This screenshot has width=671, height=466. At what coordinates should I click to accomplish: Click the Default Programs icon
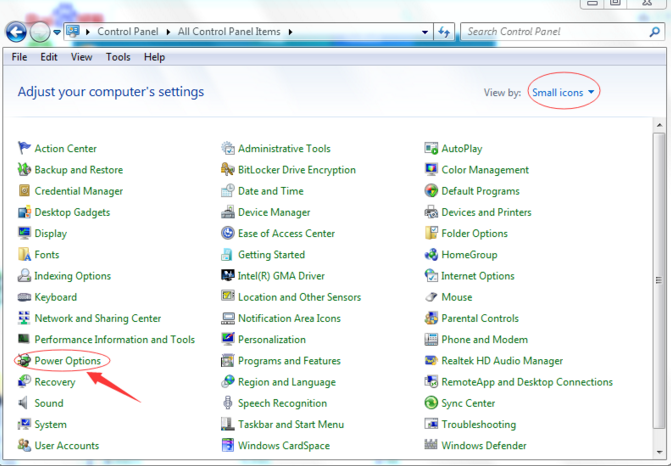coord(431,190)
